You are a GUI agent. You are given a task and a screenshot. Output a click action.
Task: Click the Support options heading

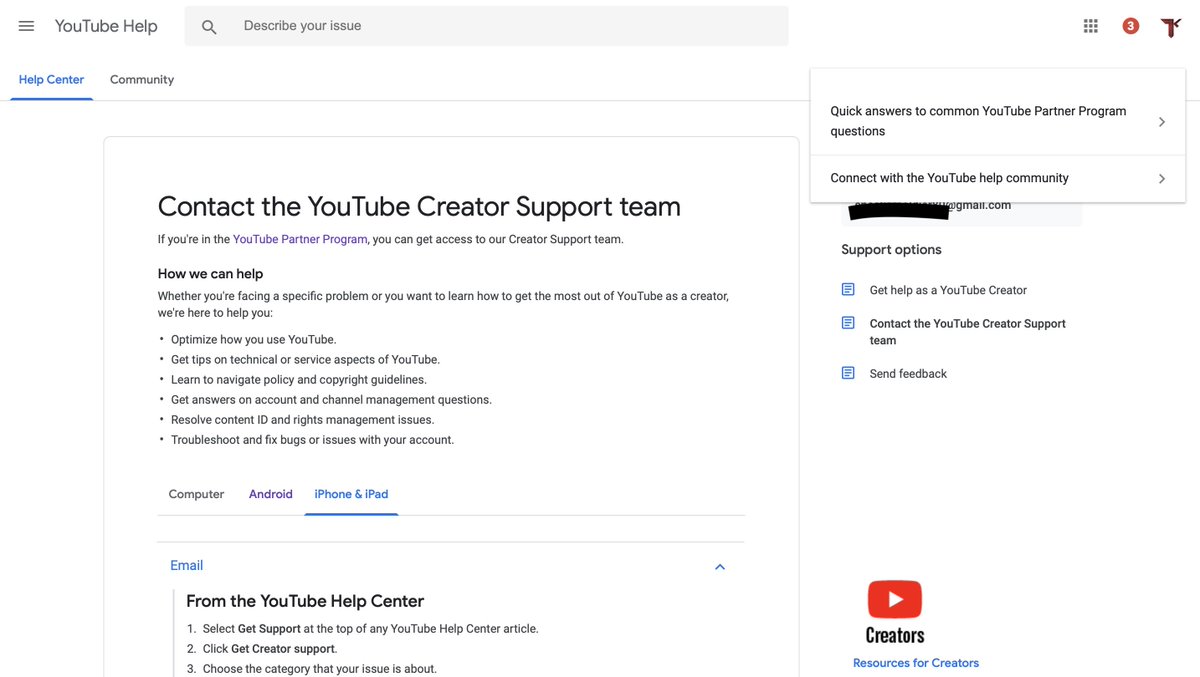(891, 250)
